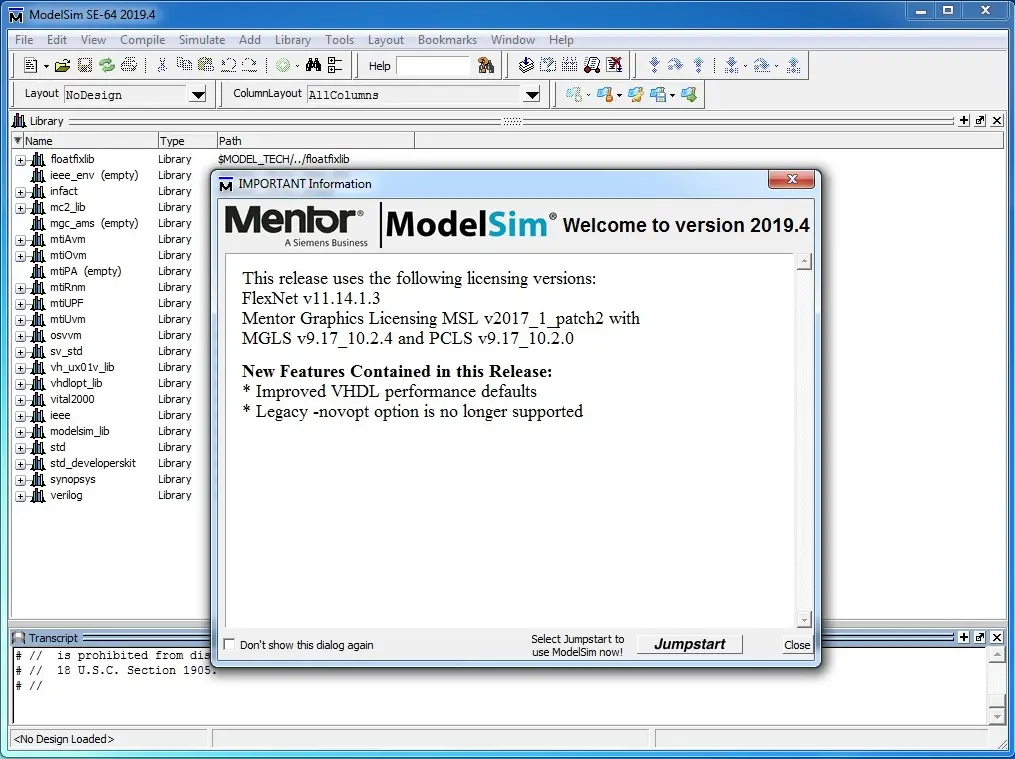Click the pencil window icon in the layout toolbar row
Screen dimensions: 1015x759
click(x=636, y=95)
